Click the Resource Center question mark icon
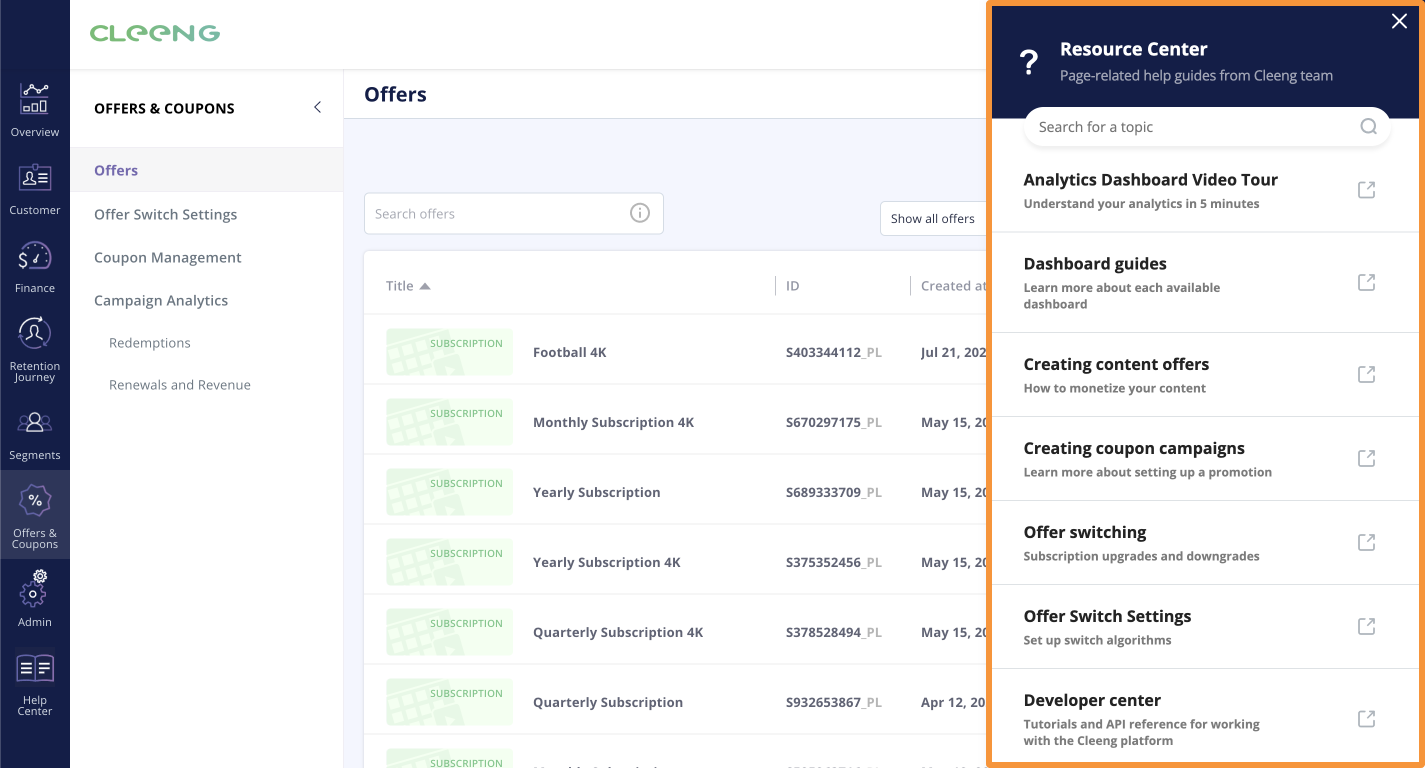Image resolution: width=1425 pixels, height=768 pixels. pyautogui.click(x=1029, y=63)
